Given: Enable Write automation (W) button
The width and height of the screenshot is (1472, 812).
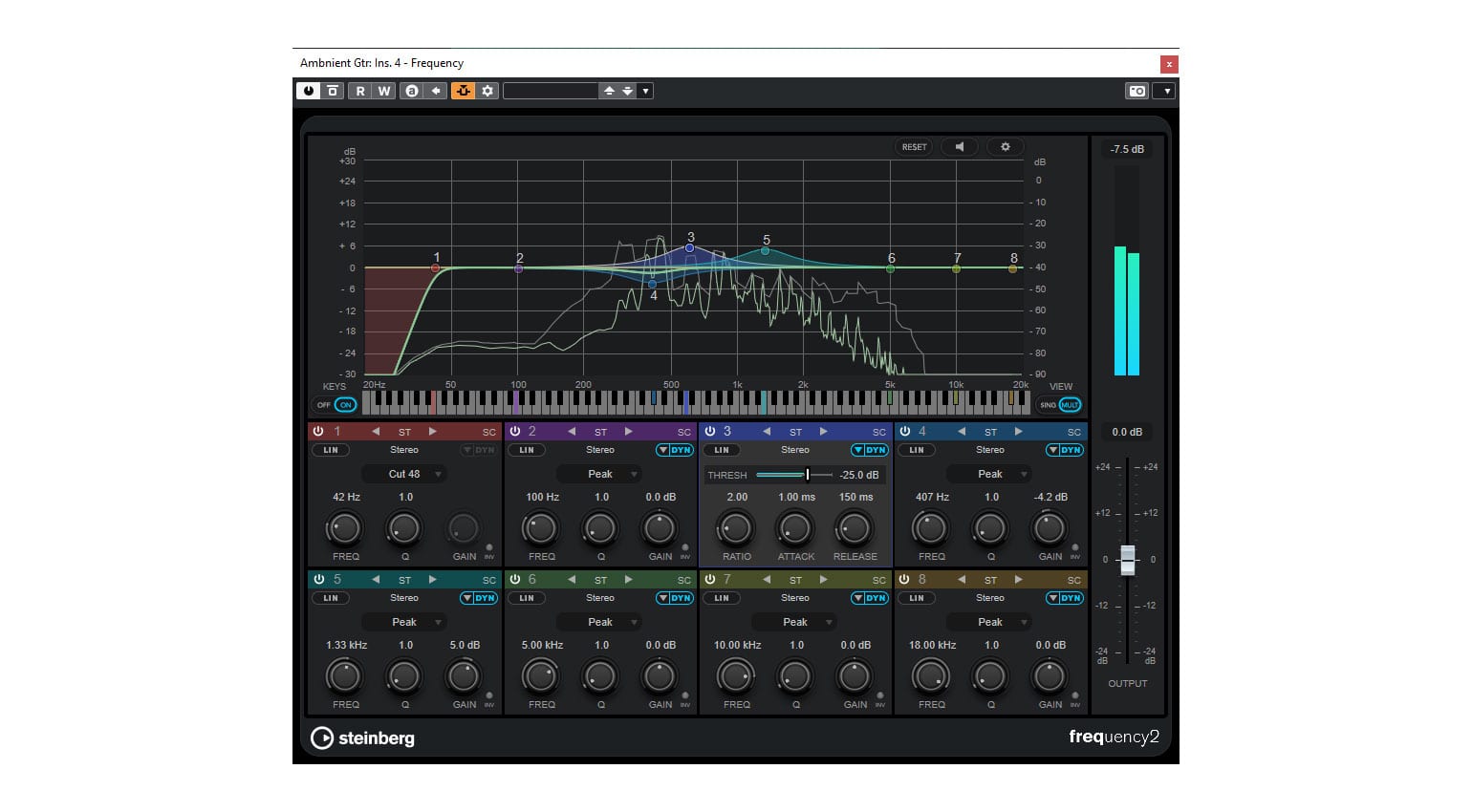Looking at the screenshot, I should click(x=383, y=91).
